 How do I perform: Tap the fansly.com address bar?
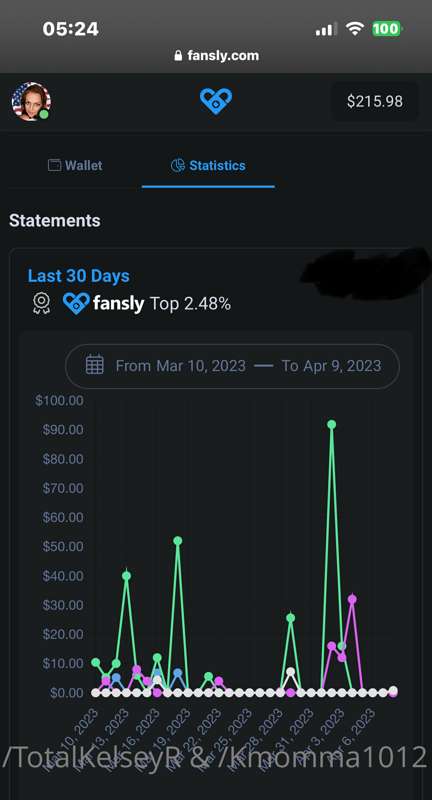pyautogui.click(x=216, y=56)
